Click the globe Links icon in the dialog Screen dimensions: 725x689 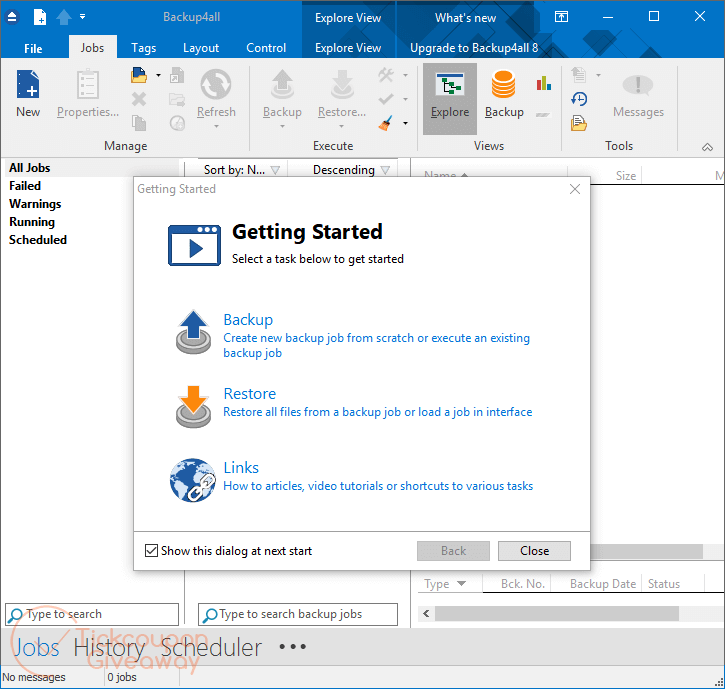193,480
